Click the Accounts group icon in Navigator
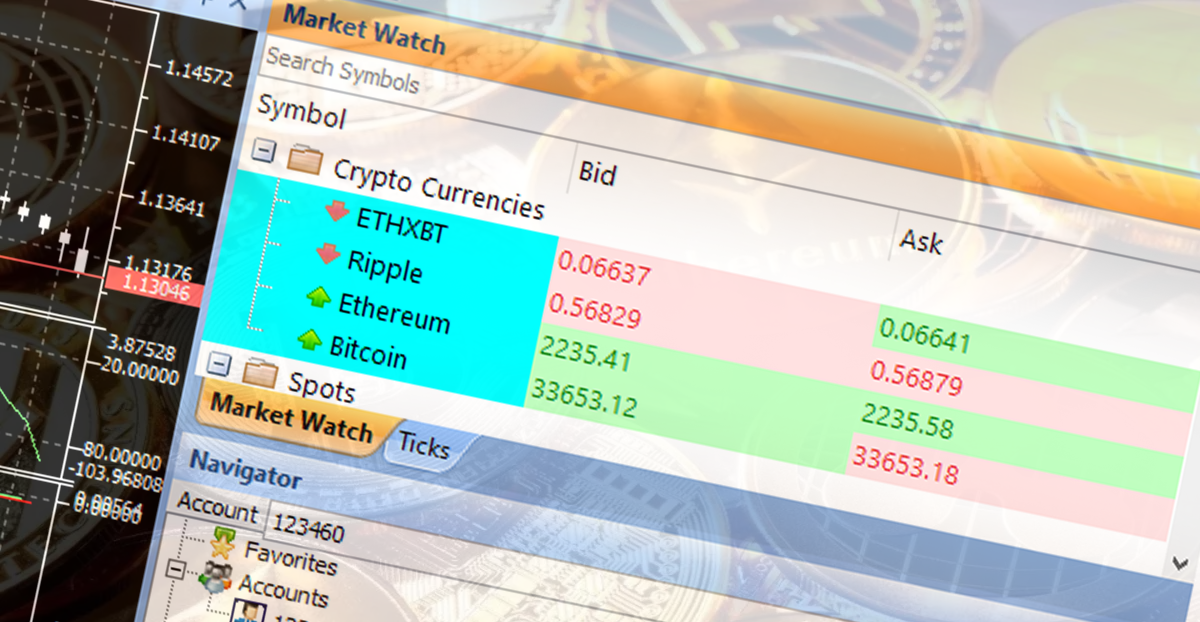 (215, 578)
